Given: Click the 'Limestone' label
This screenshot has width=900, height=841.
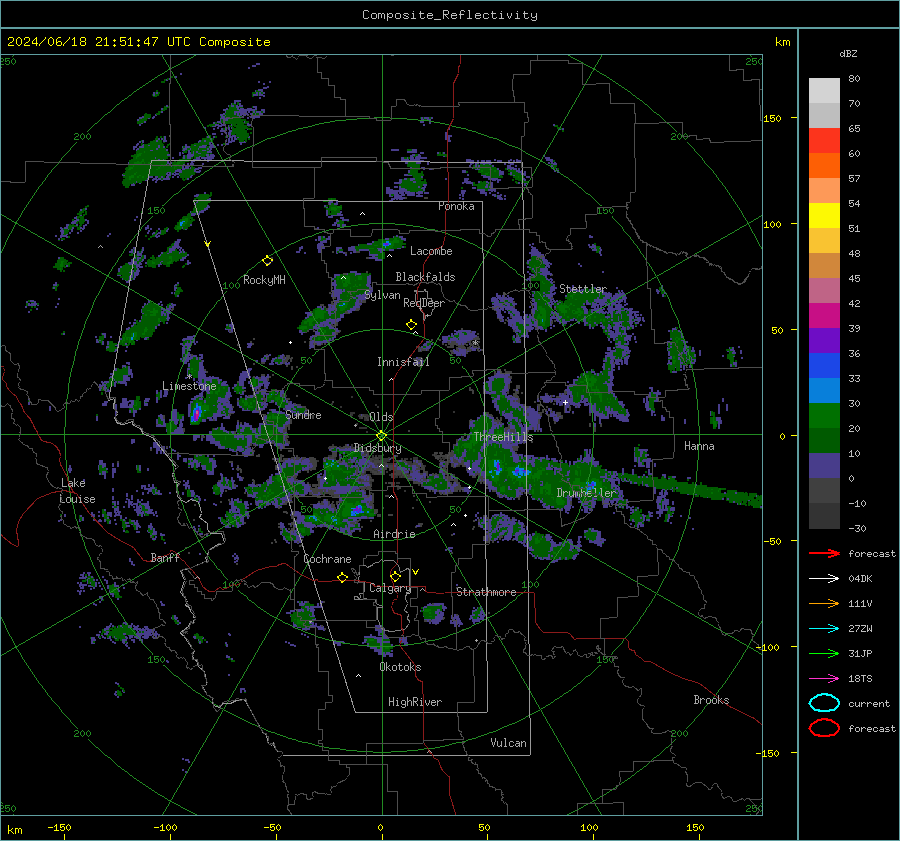Looking at the screenshot, I should coord(189,386).
